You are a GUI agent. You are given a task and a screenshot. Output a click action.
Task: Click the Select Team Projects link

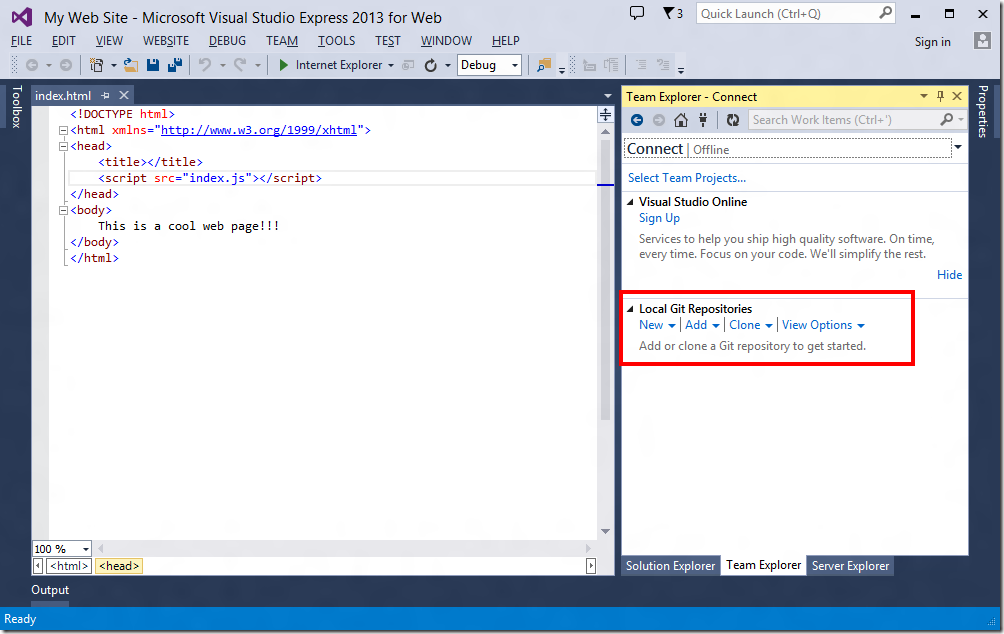pos(686,178)
